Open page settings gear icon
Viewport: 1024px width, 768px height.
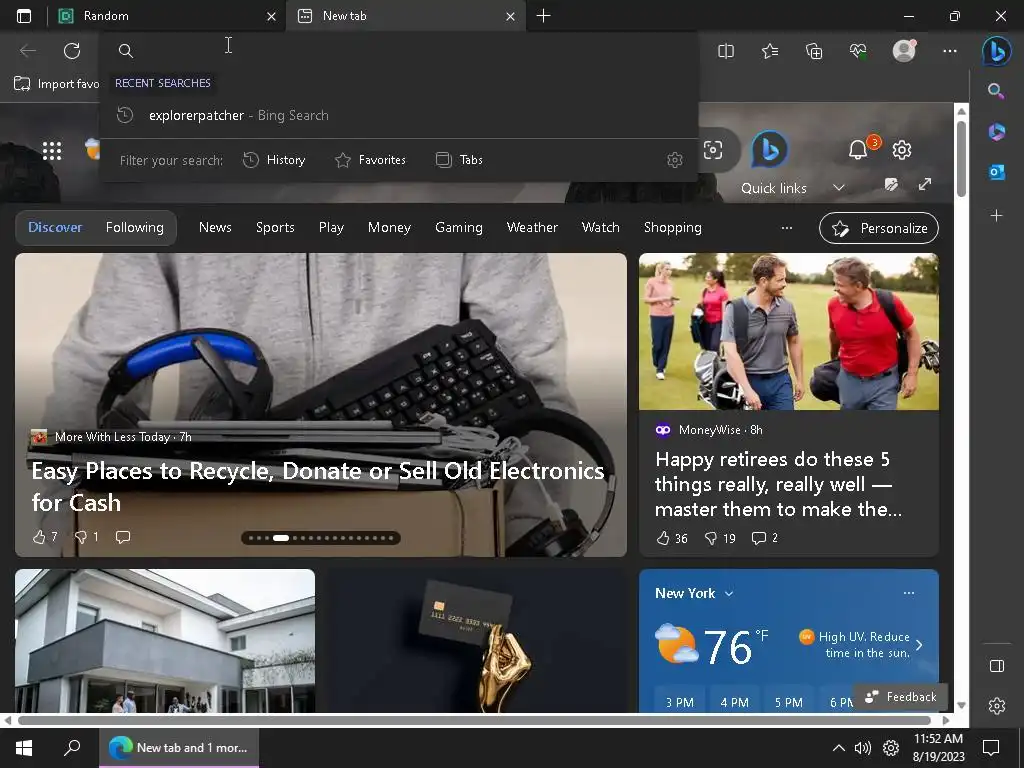pos(902,150)
